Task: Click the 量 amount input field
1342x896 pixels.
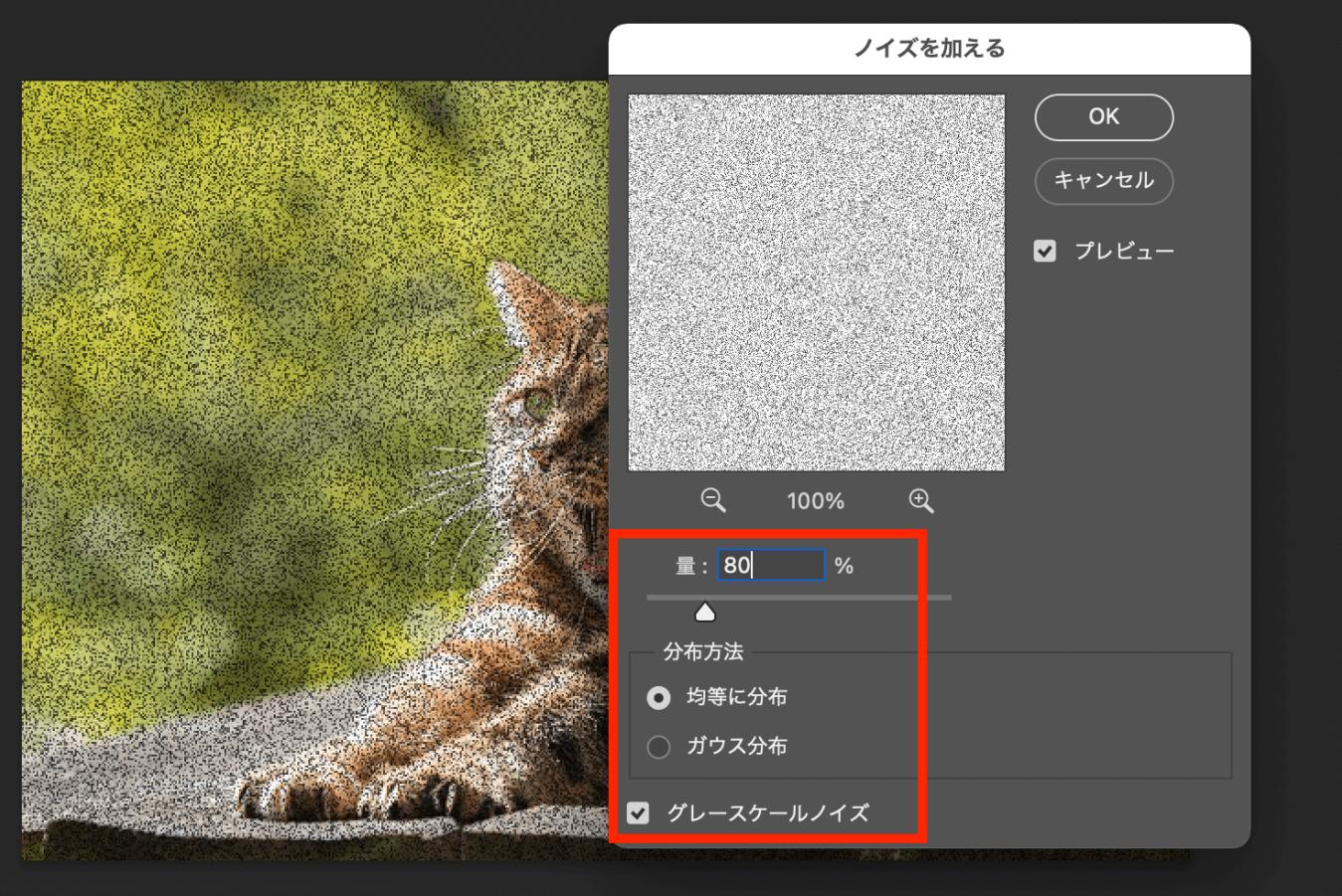Action: [x=771, y=566]
